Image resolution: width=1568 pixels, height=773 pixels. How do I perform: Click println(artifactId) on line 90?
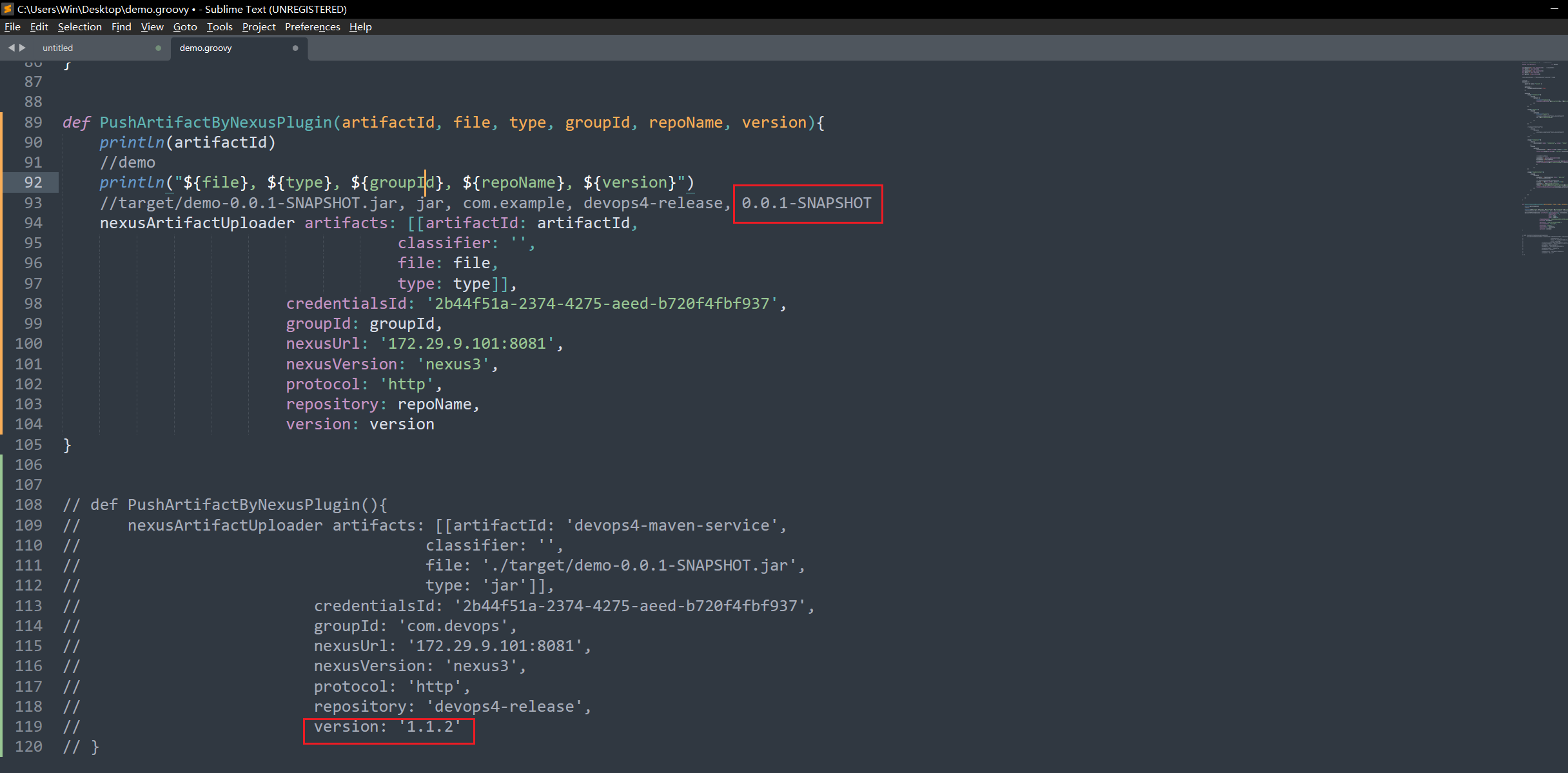[187, 142]
